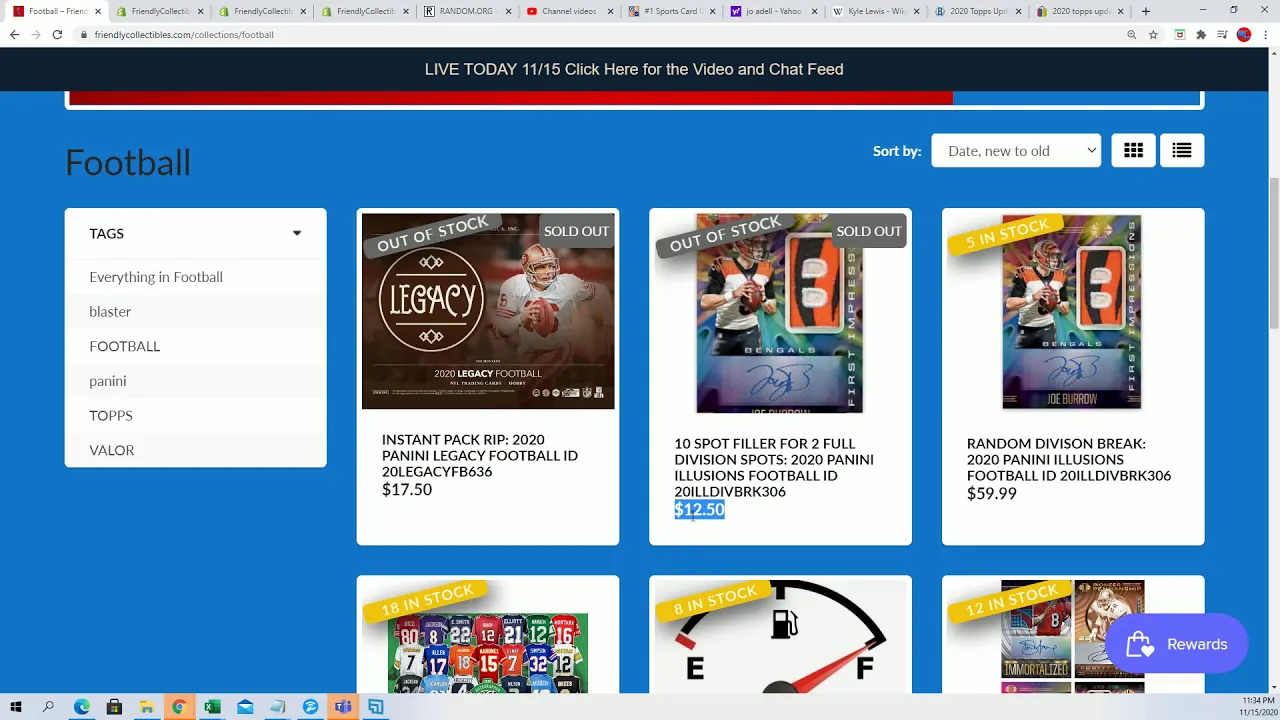Switch to YouTube Channel videos tab
This screenshot has width=1280, height=720.
[x=569, y=11]
